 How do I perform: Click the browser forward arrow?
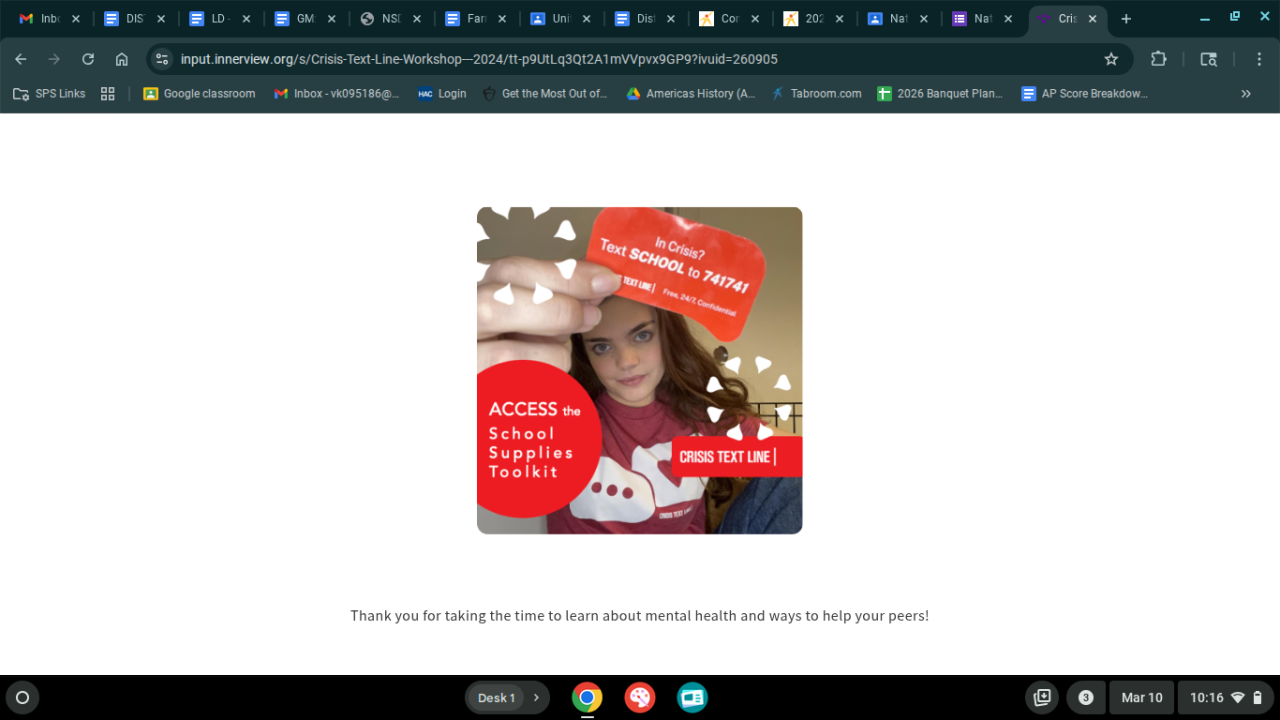(x=54, y=59)
